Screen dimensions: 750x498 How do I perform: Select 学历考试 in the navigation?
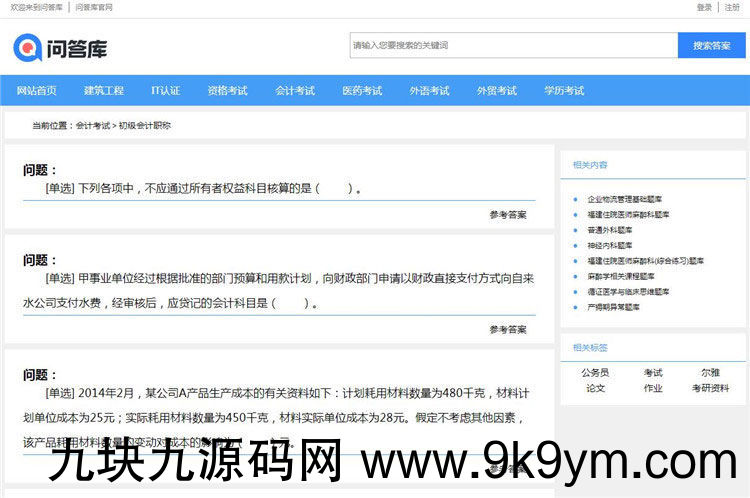564,91
